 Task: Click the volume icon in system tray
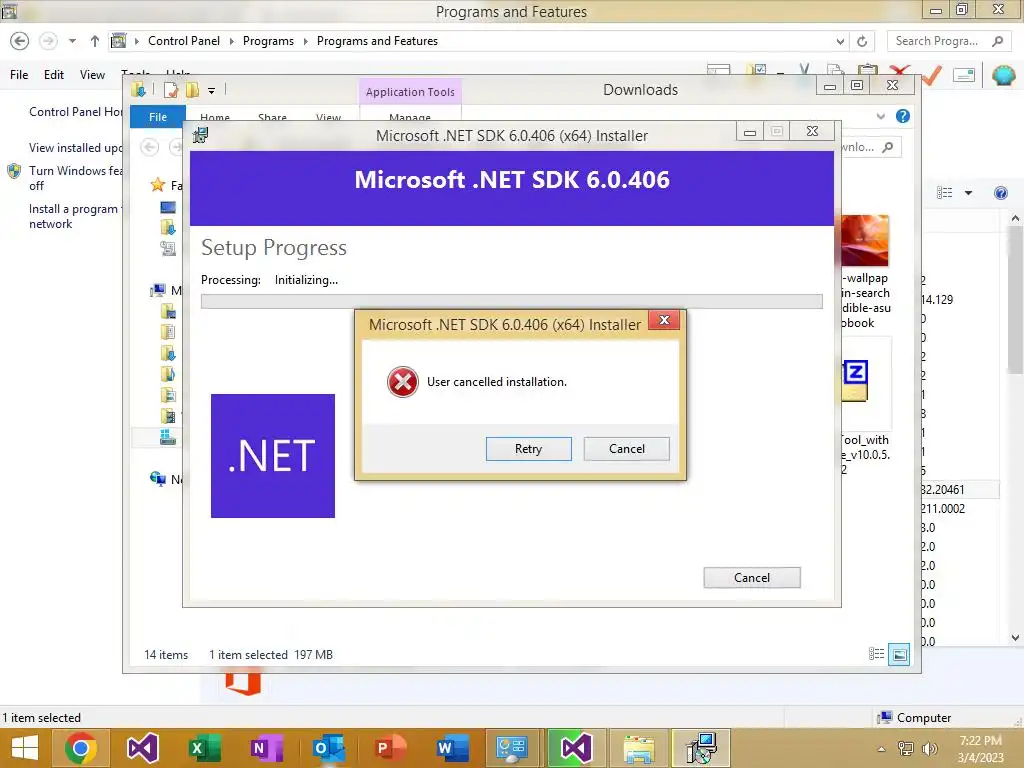(x=929, y=749)
